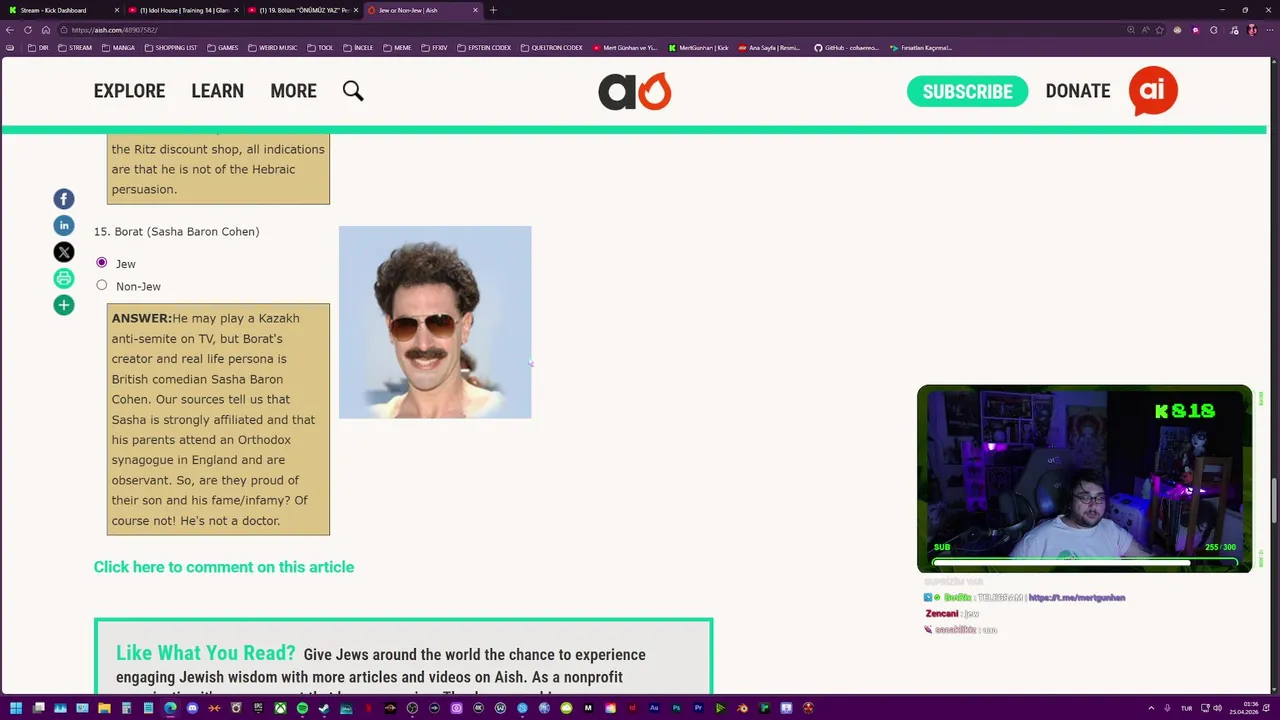Open the STREAM bookmarks folder
The image size is (1280, 720).
pyautogui.click(x=75, y=48)
